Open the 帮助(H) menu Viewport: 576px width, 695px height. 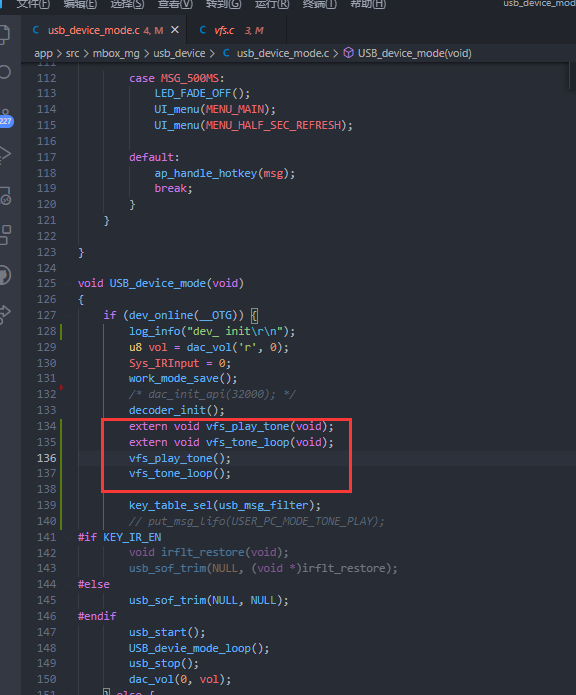click(368, 4)
